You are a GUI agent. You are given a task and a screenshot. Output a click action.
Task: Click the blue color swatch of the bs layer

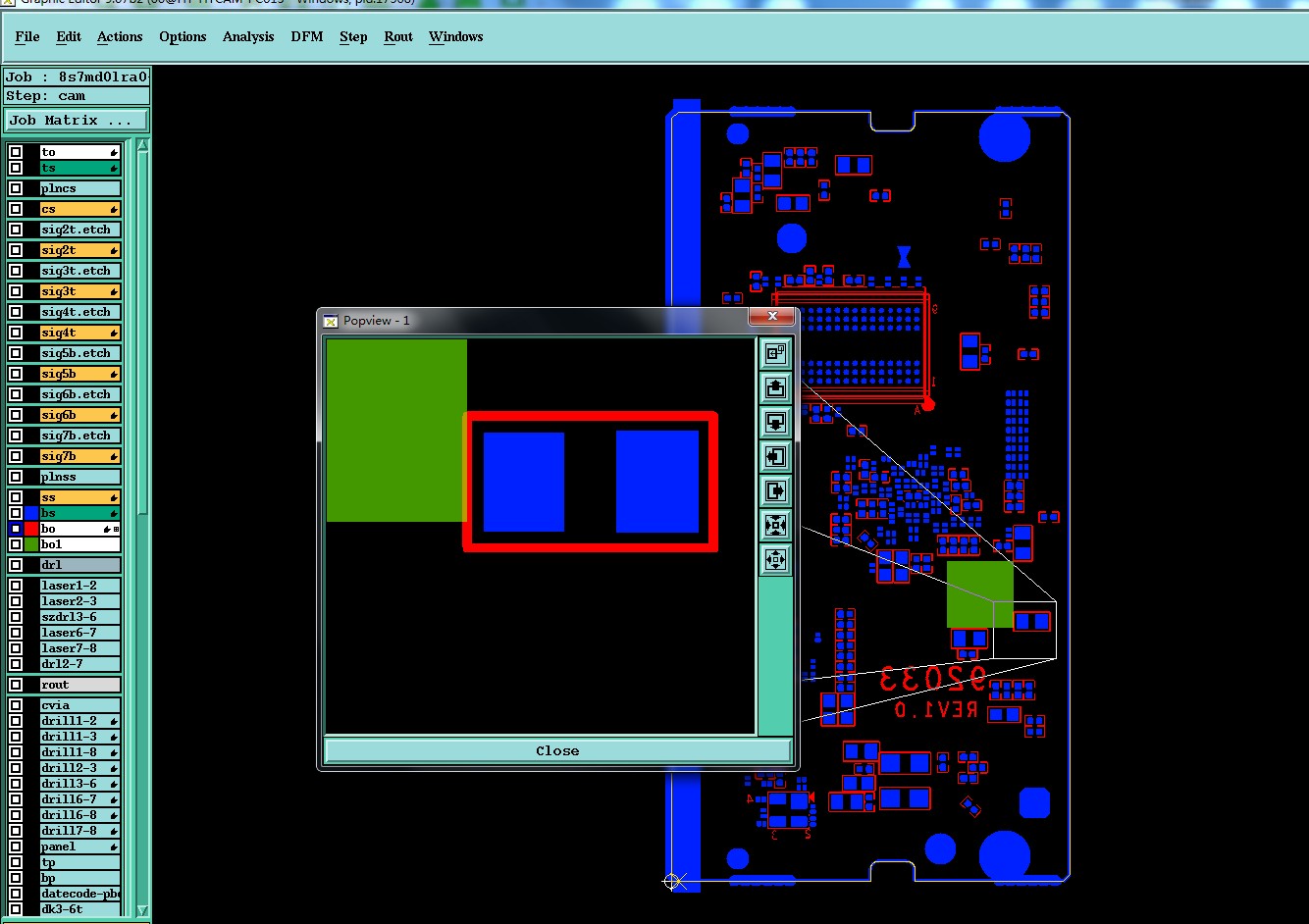pyautogui.click(x=31, y=513)
